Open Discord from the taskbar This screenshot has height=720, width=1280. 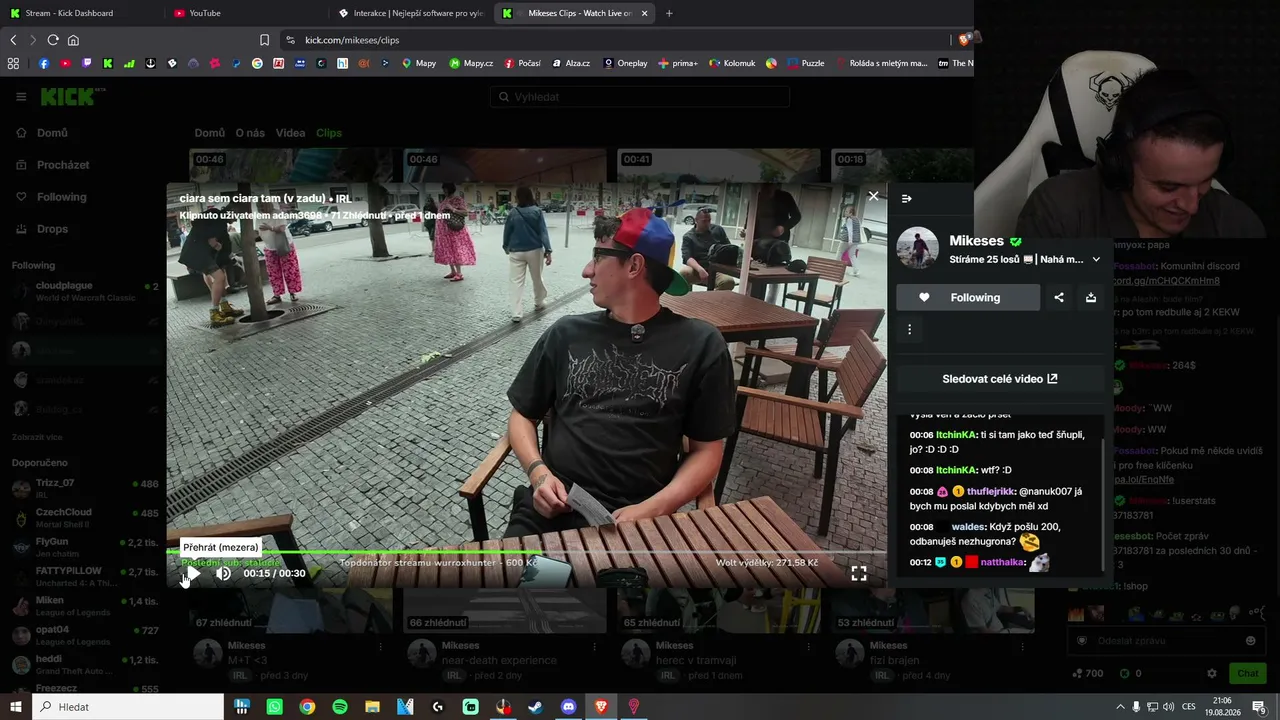coord(569,707)
